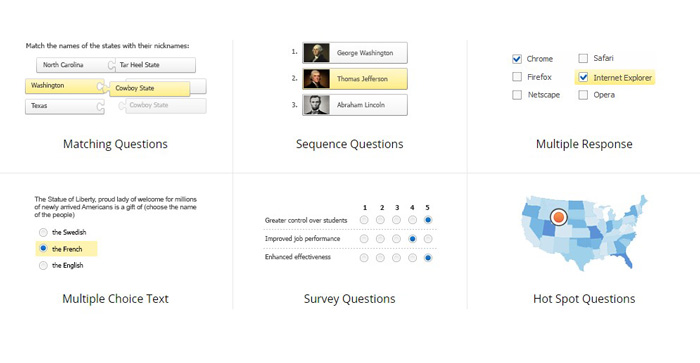Click the orange hot spot marker on map

pyautogui.click(x=558, y=217)
